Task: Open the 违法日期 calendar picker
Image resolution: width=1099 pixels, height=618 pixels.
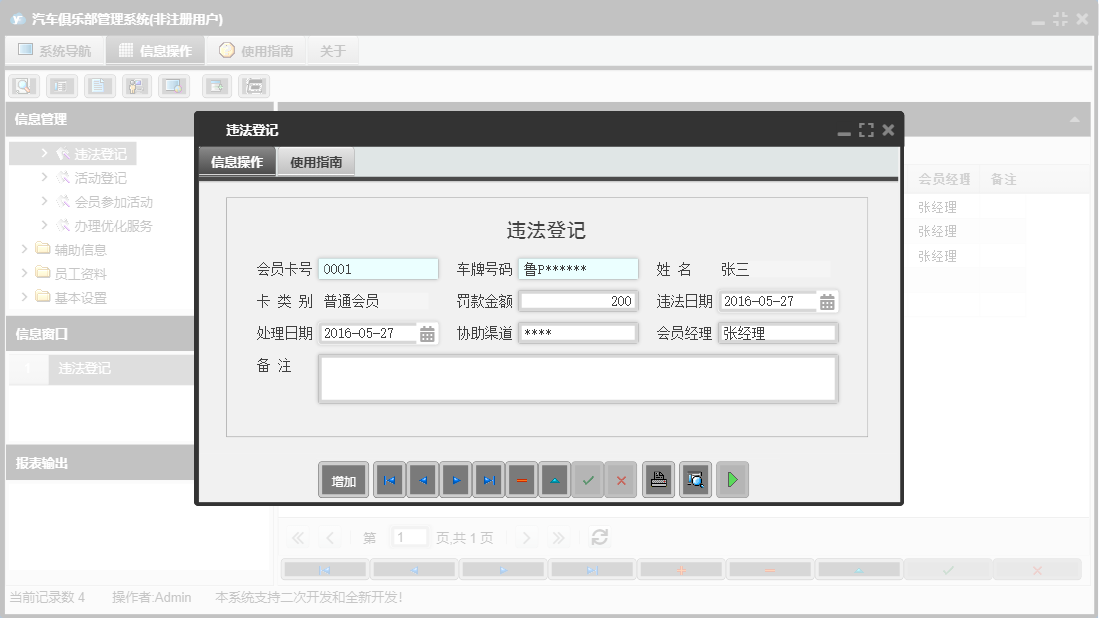Action: (x=827, y=300)
